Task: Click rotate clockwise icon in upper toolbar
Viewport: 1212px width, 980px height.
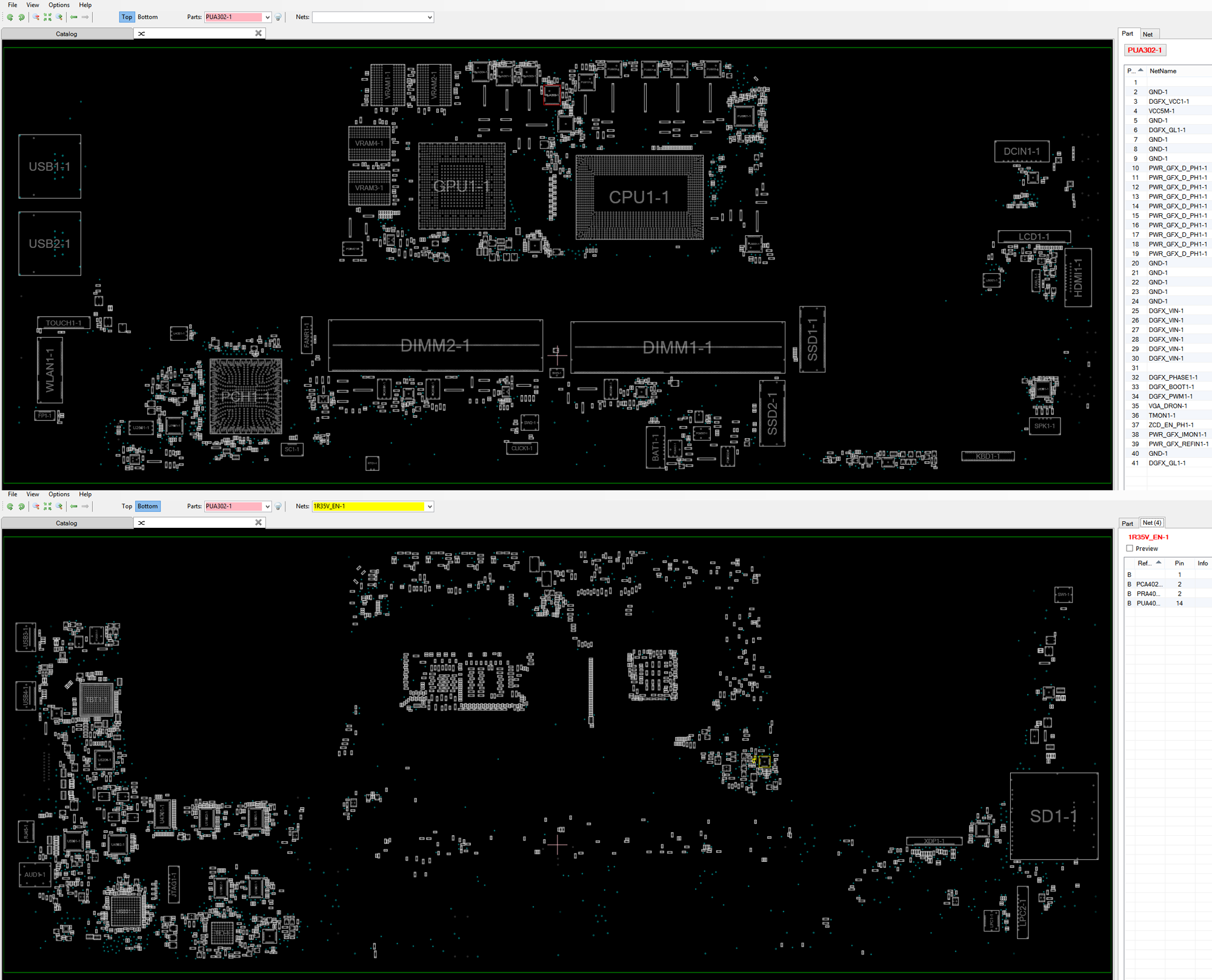Action: 21,17
